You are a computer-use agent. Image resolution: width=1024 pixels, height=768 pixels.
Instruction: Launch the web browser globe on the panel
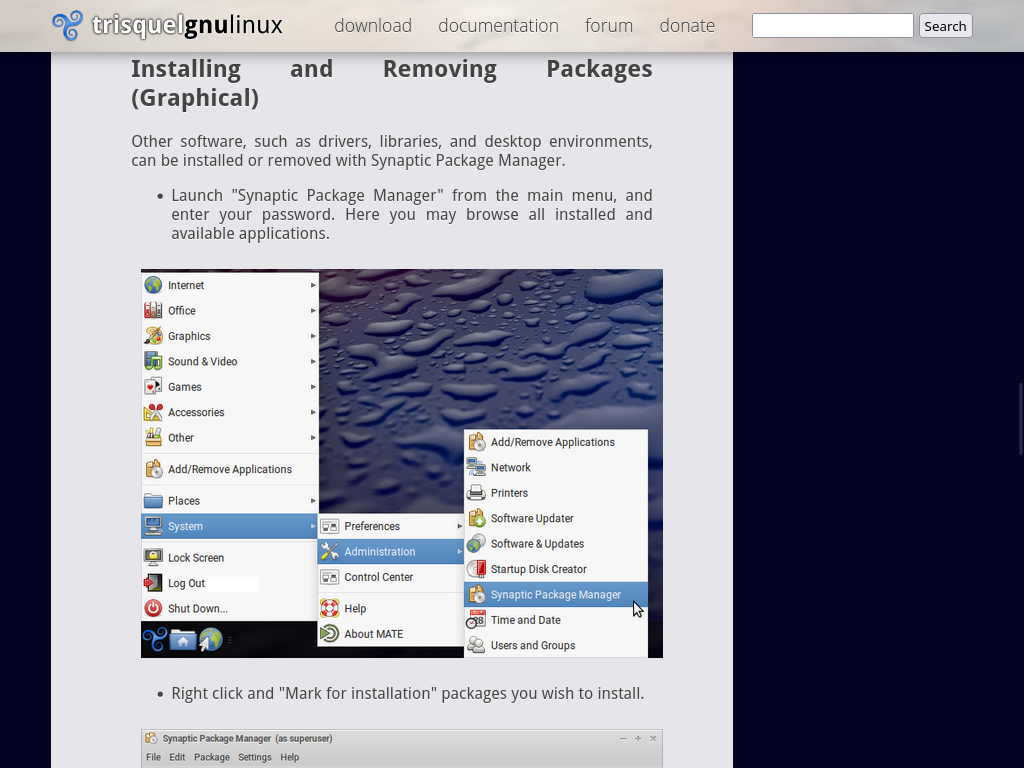[x=210, y=639]
